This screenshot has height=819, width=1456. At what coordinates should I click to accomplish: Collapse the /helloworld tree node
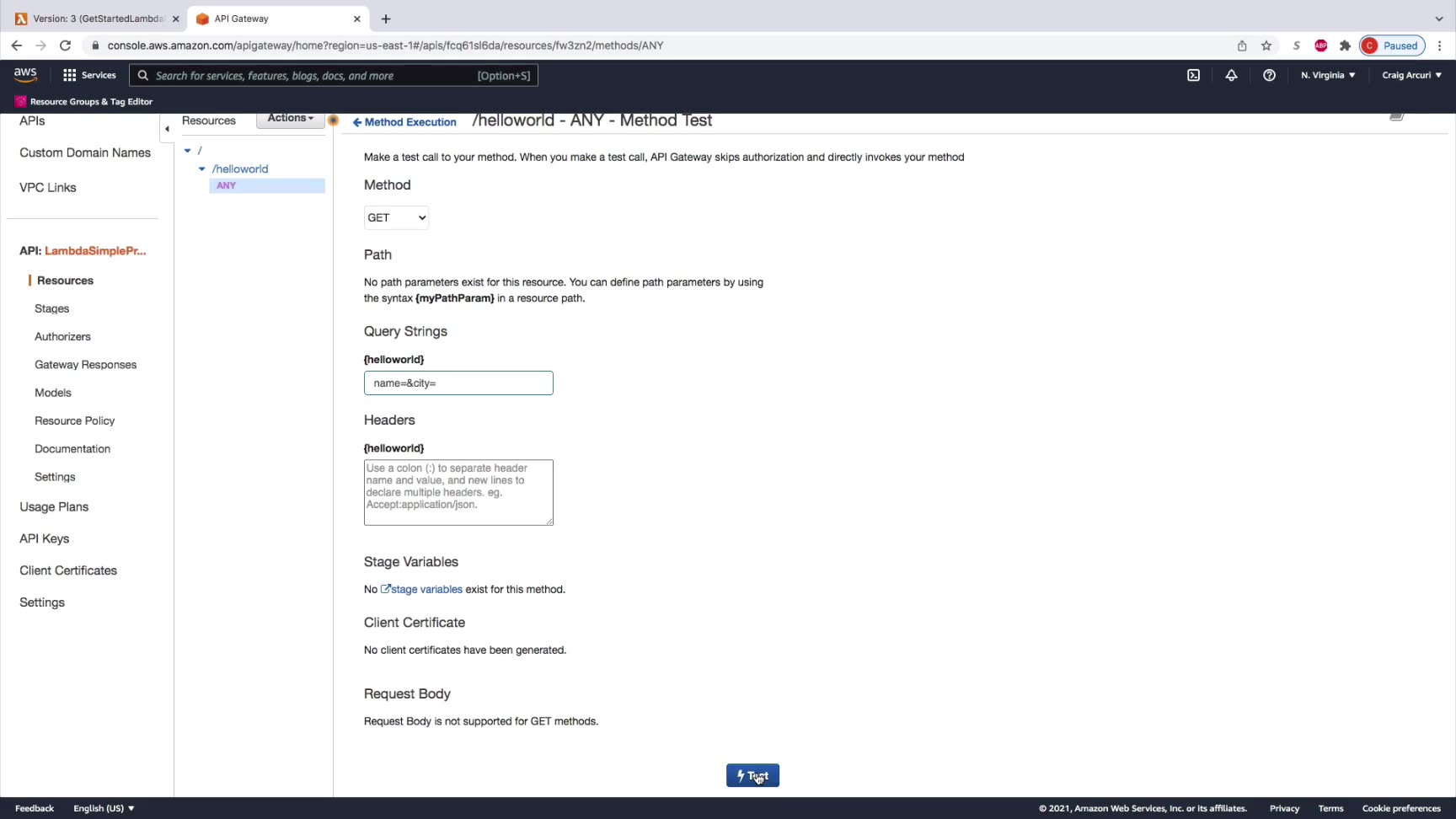pyautogui.click(x=202, y=169)
